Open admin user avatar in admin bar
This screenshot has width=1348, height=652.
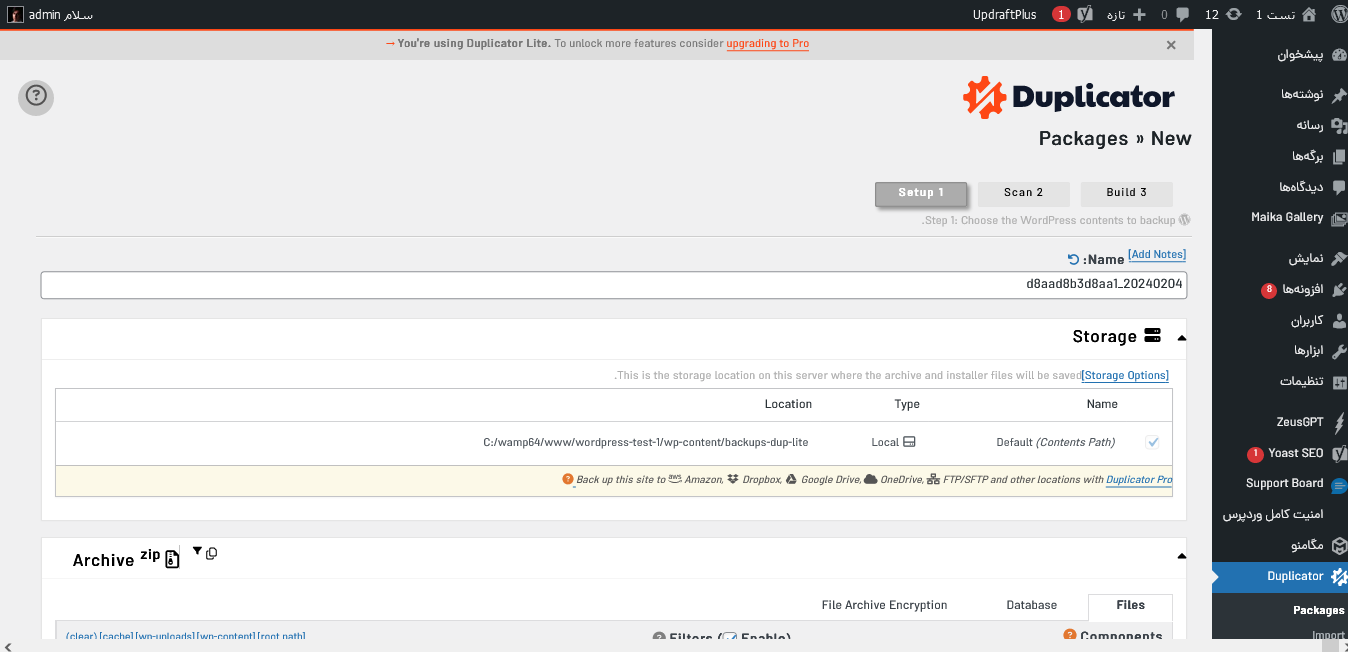(16, 14)
